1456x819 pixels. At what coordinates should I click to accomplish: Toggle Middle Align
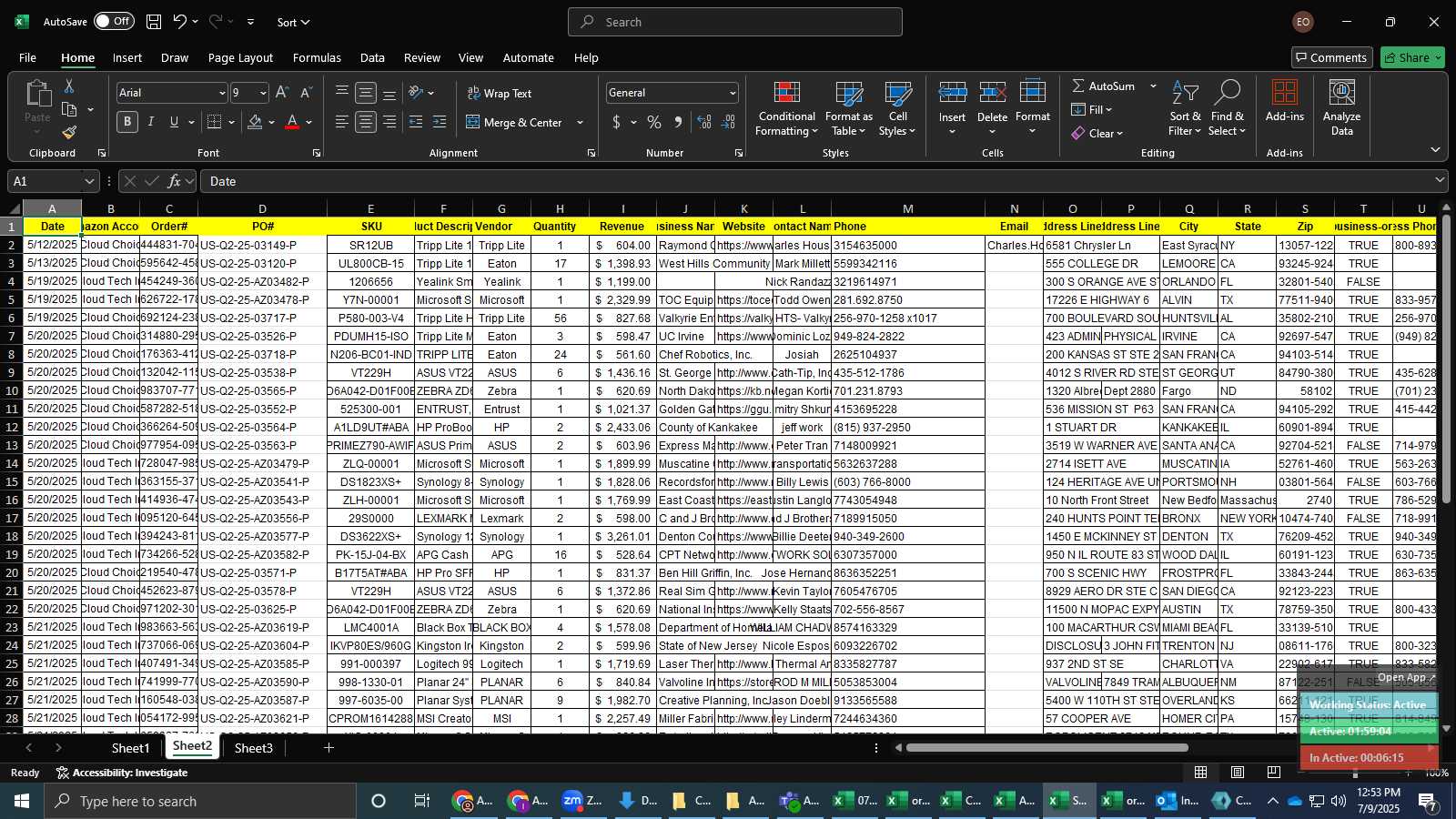(366, 93)
